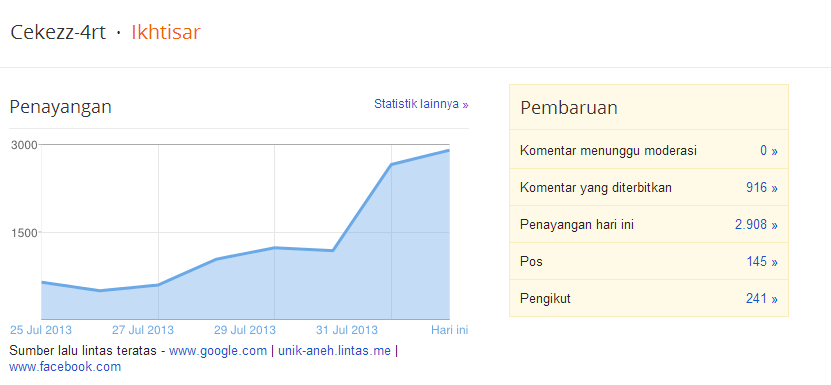Click the '27 Jul 2013' axis label
831x385 pixels.
click(143, 330)
